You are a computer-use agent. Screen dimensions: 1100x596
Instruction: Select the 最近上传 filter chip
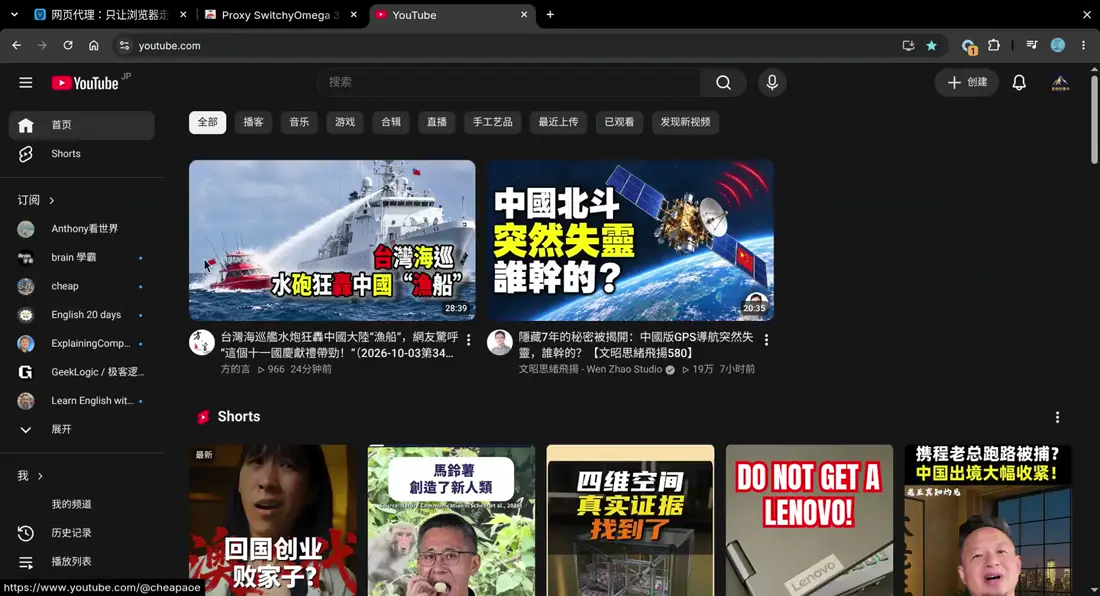pyautogui.click(x=558, y=122)
